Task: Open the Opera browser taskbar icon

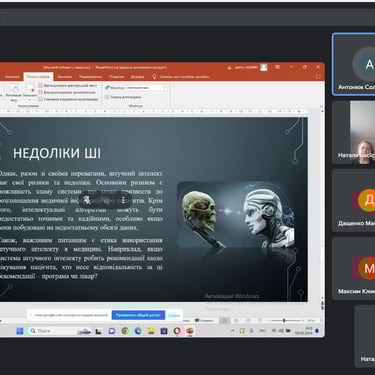Action: point(177,331)
